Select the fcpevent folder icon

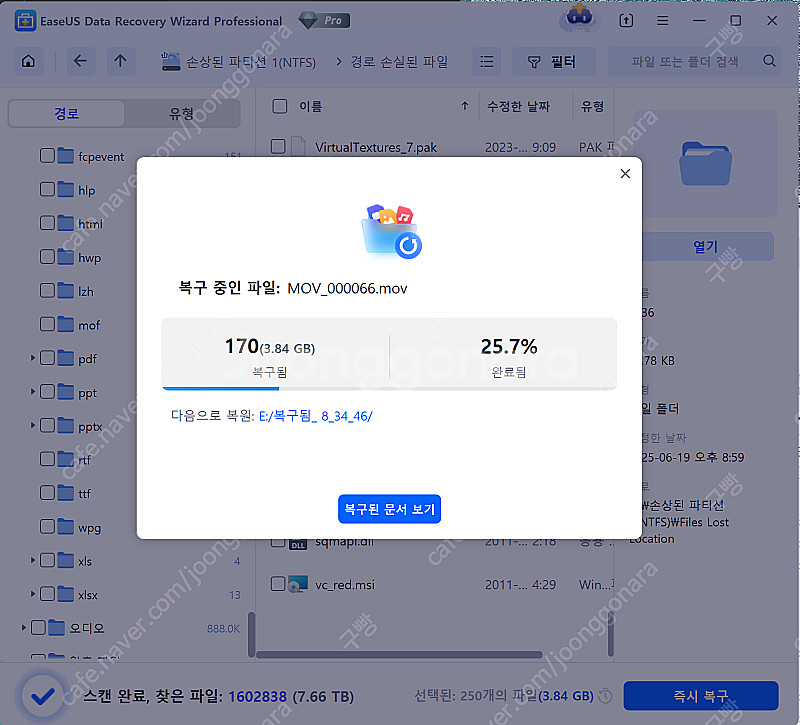point(66,156)
